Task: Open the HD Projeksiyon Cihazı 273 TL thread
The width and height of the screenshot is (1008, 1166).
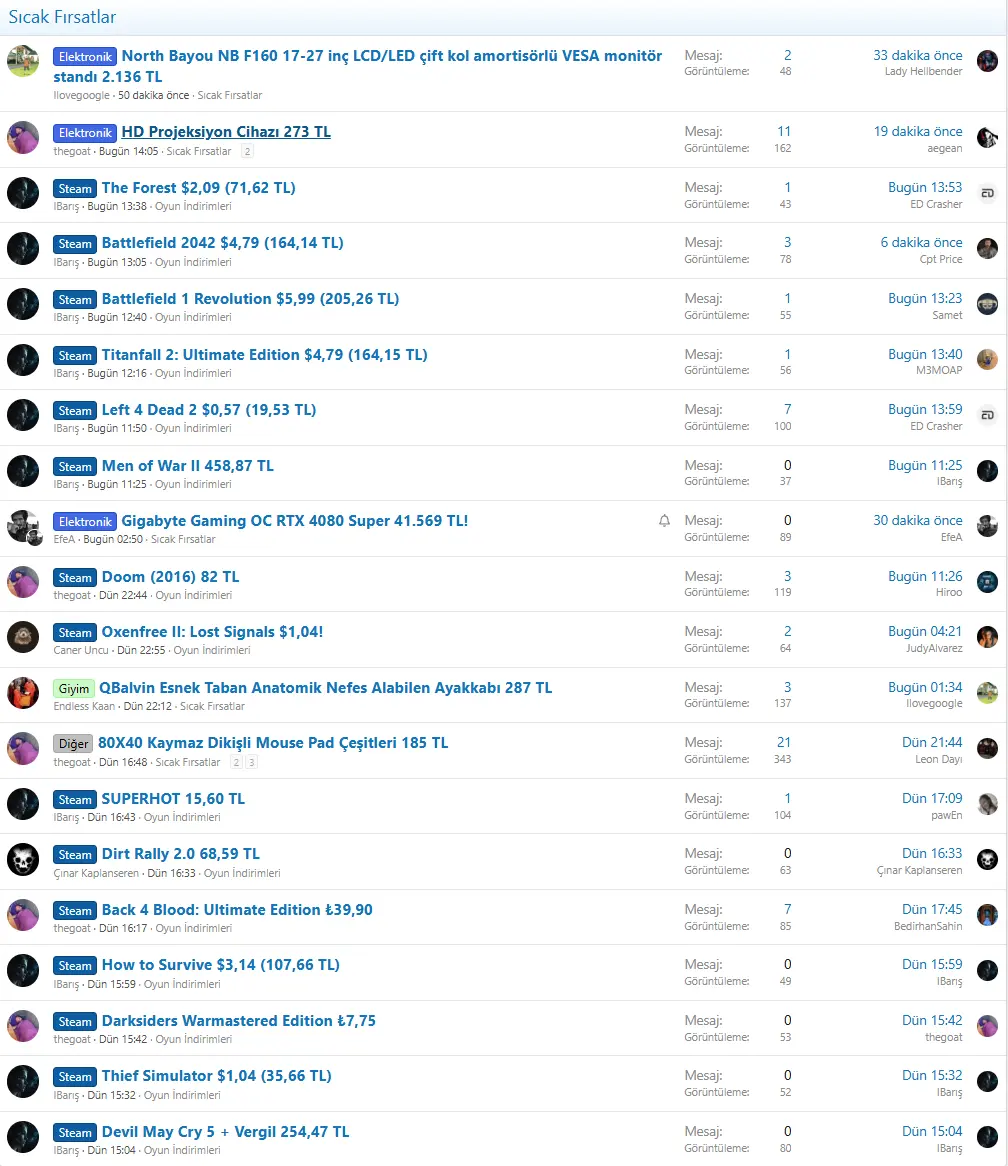Action: point(226,132)
